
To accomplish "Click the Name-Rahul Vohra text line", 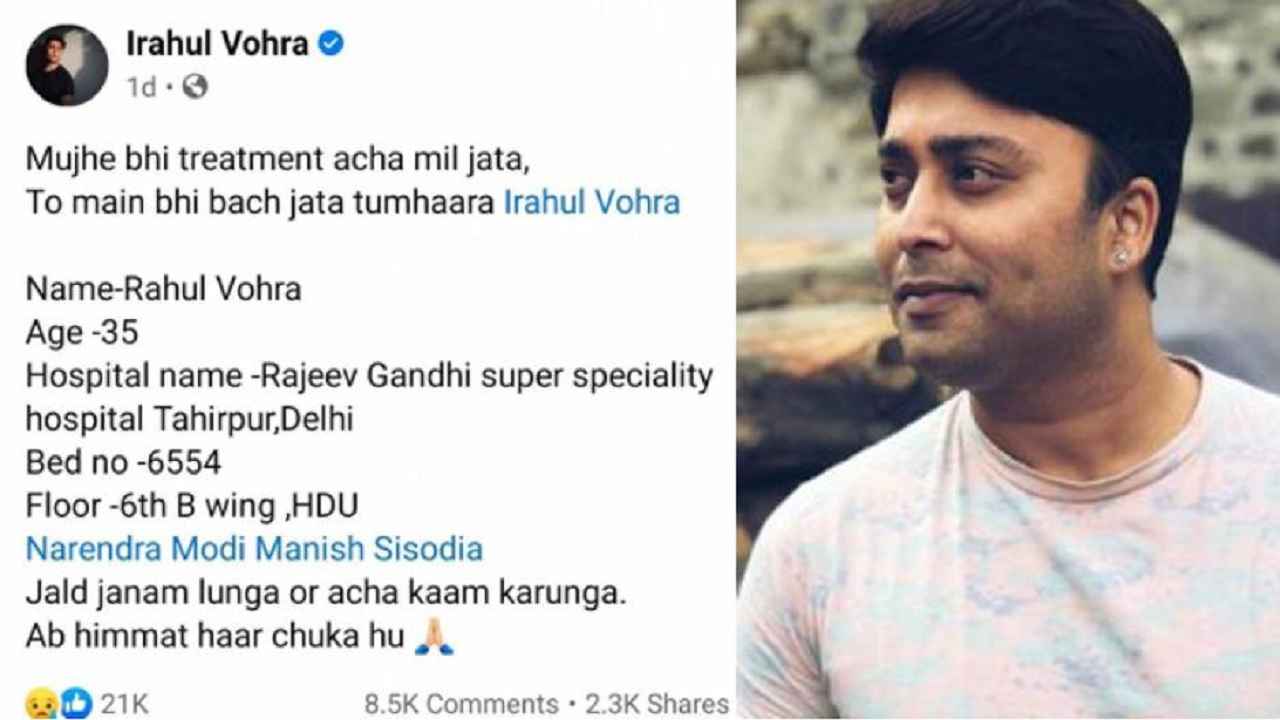I will (x=163, y=289).
